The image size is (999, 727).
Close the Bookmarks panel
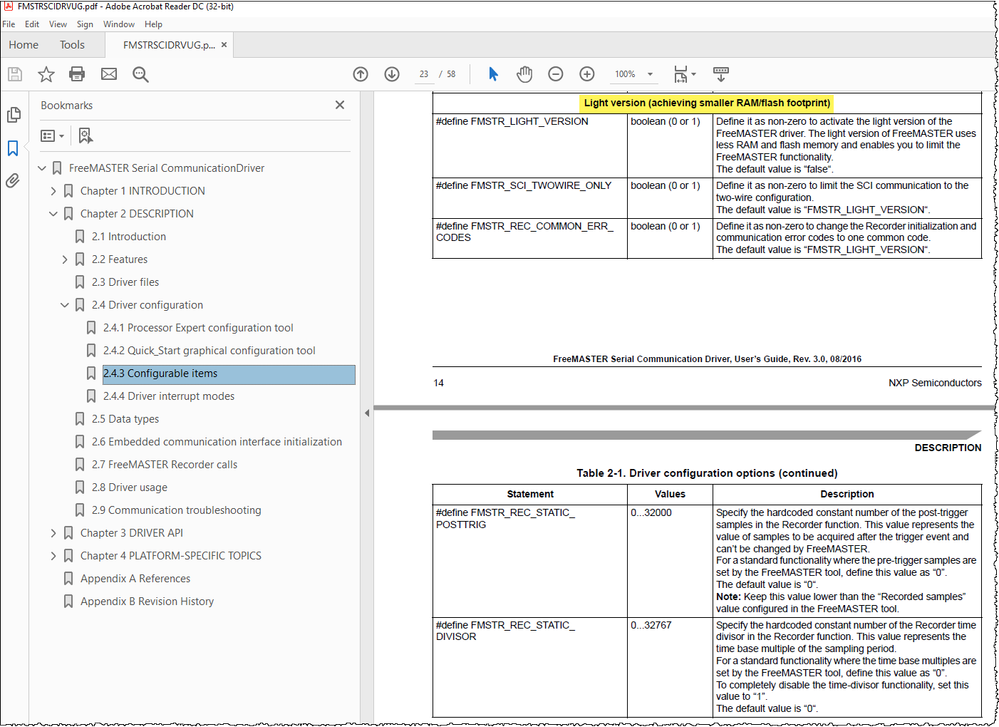click(x=340, y=105)
